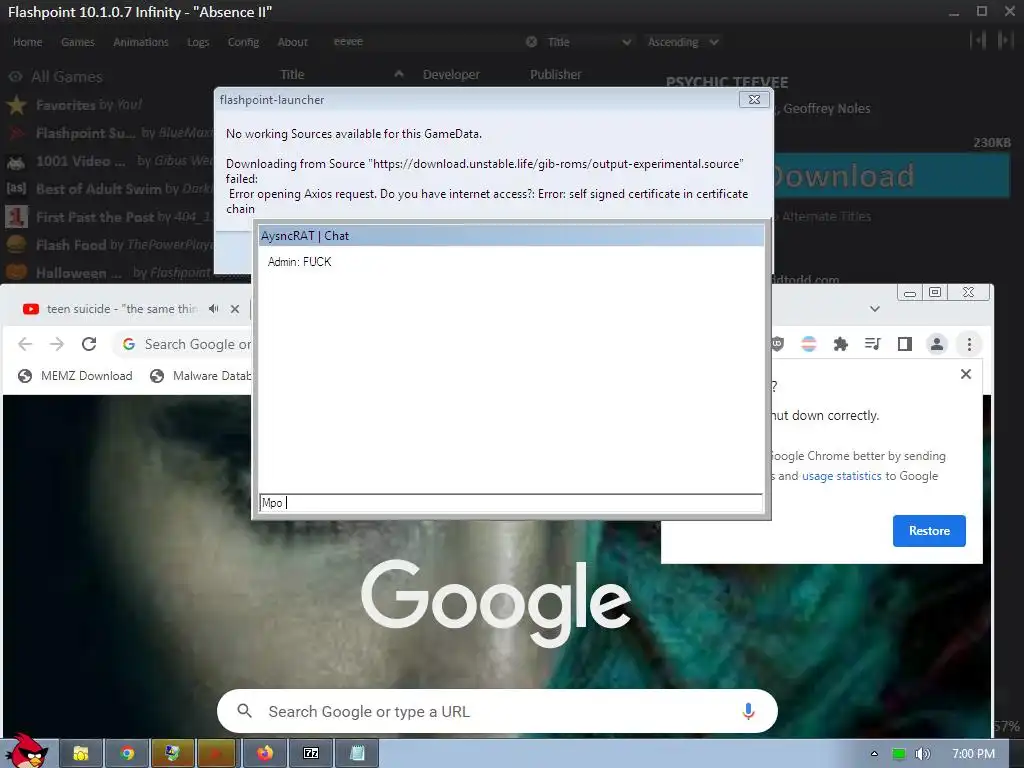
Task: Open the Chrome media controls icon
Action: pyautogui.click(x=872, y=344)
